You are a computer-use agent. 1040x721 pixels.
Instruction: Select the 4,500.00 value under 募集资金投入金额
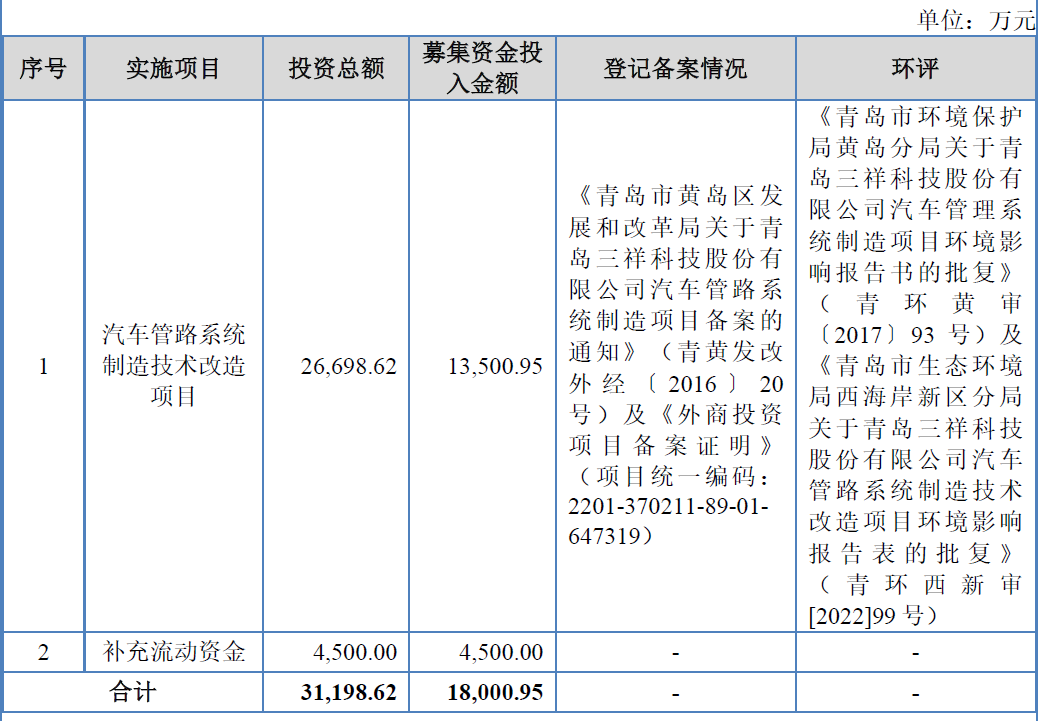point(501,652)
